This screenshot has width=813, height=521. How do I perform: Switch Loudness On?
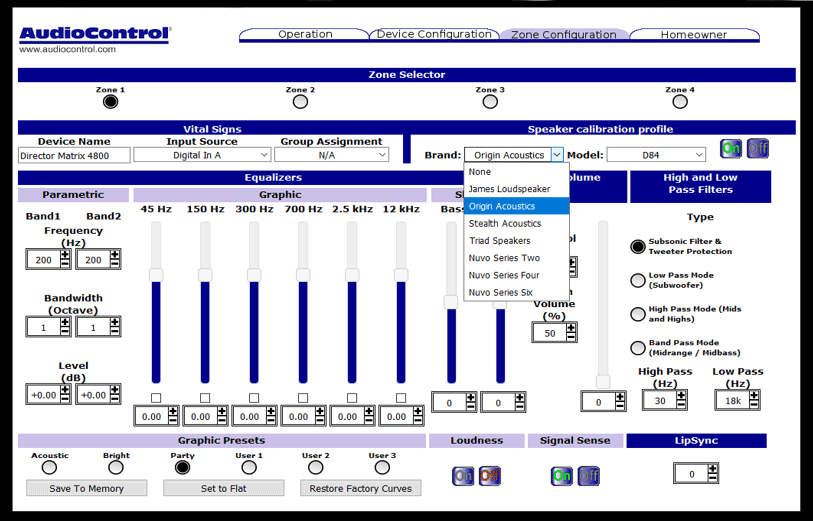coord(462,476)
